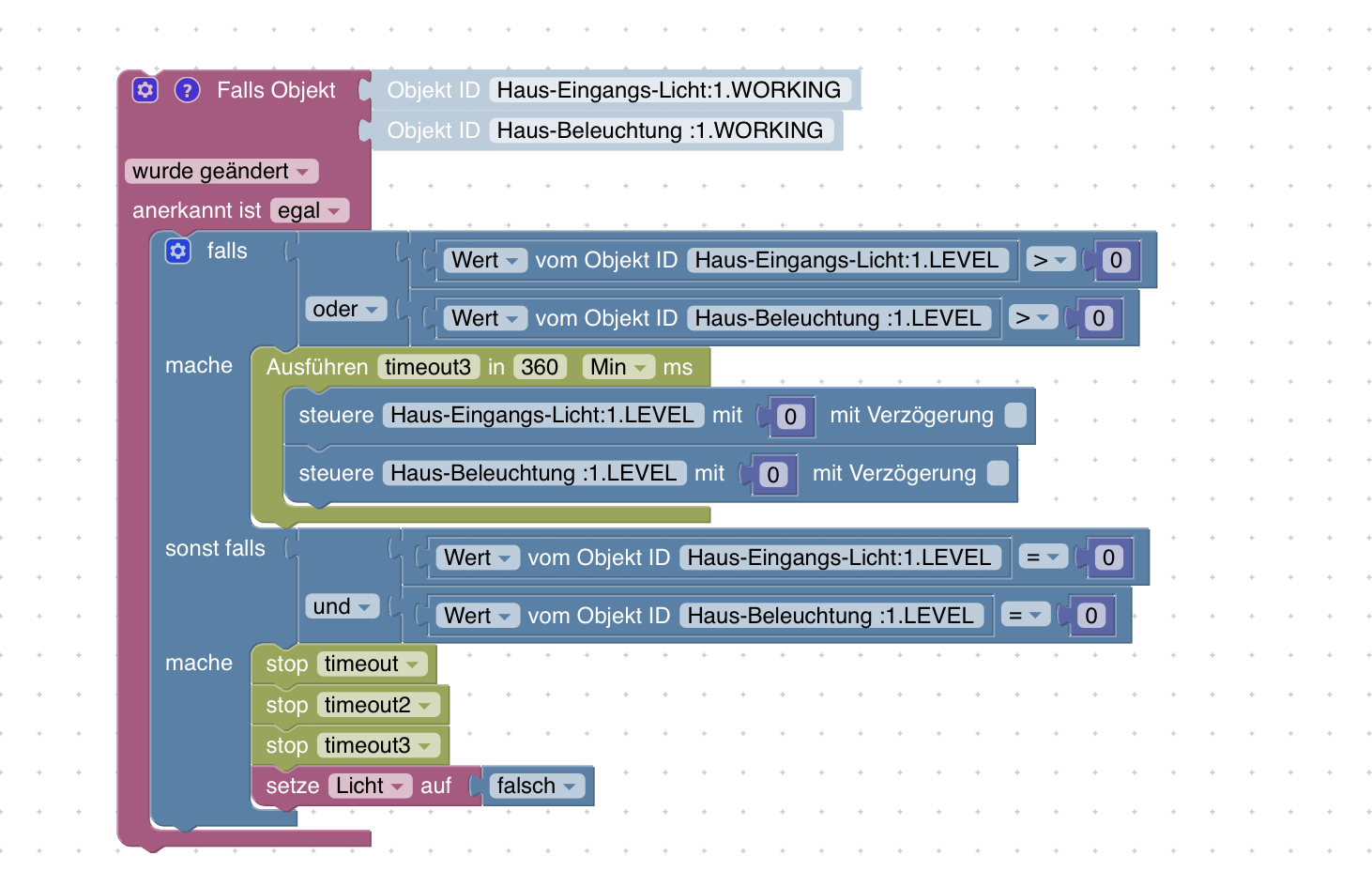
Task: Change the 'oder' logic operator dropdown
Action: coord(345,309)
